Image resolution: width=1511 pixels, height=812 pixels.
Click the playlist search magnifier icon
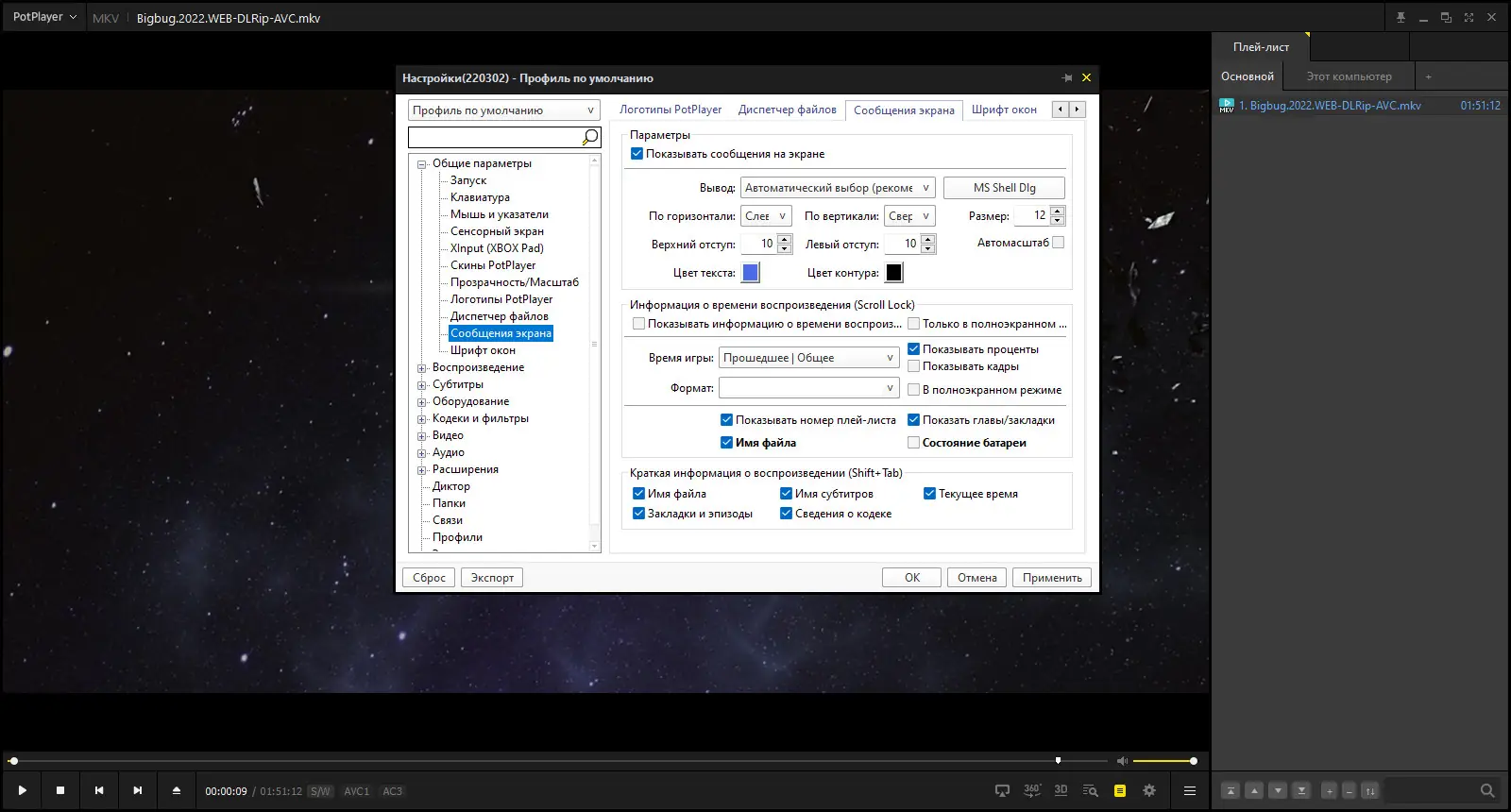[x=1487, y=790]
